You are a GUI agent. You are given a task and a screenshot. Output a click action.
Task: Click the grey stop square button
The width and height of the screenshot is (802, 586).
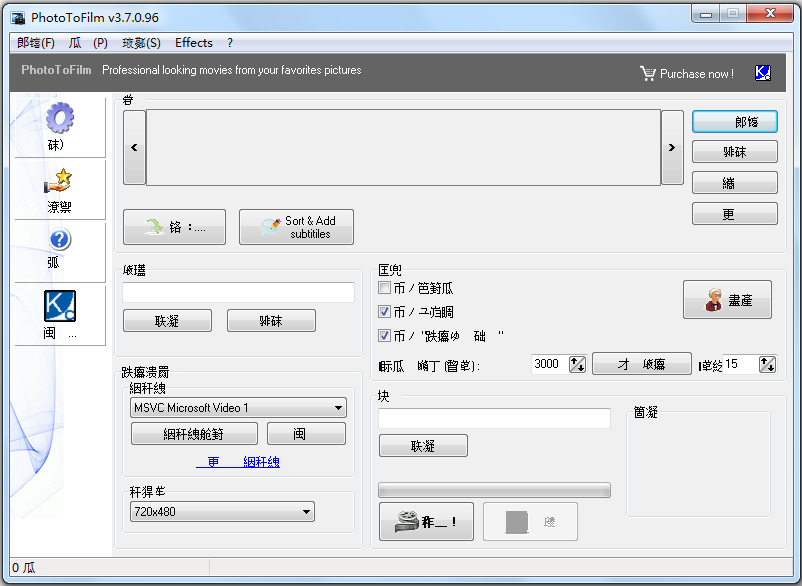(x=530, y=522)
